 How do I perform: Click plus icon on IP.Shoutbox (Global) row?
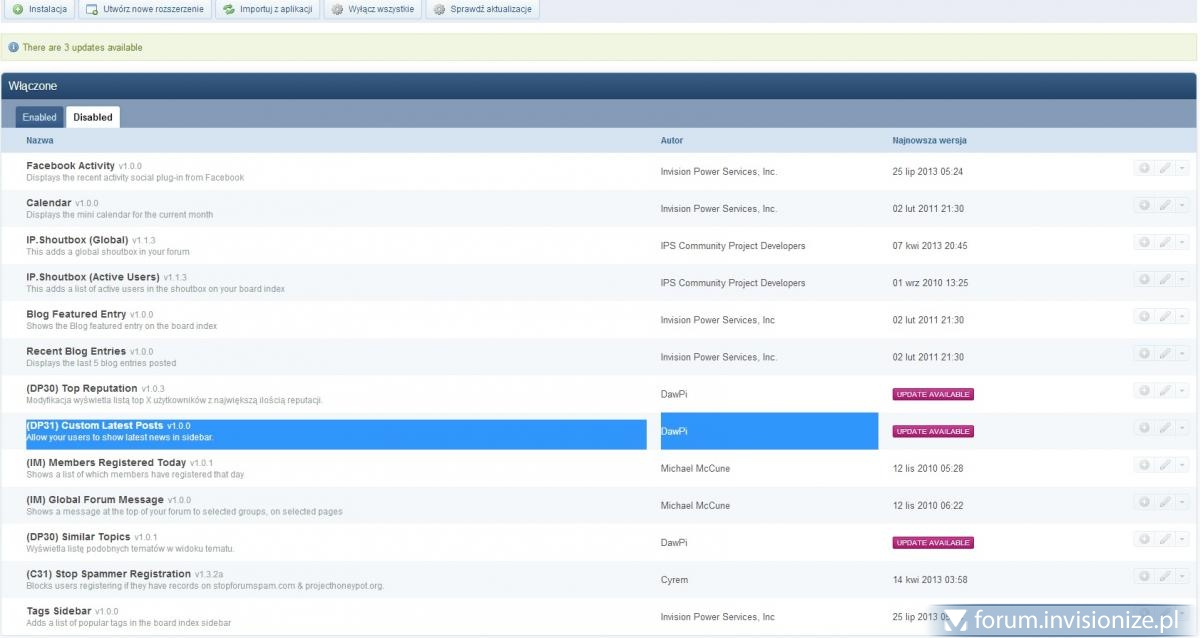(x=1144, y=242)
